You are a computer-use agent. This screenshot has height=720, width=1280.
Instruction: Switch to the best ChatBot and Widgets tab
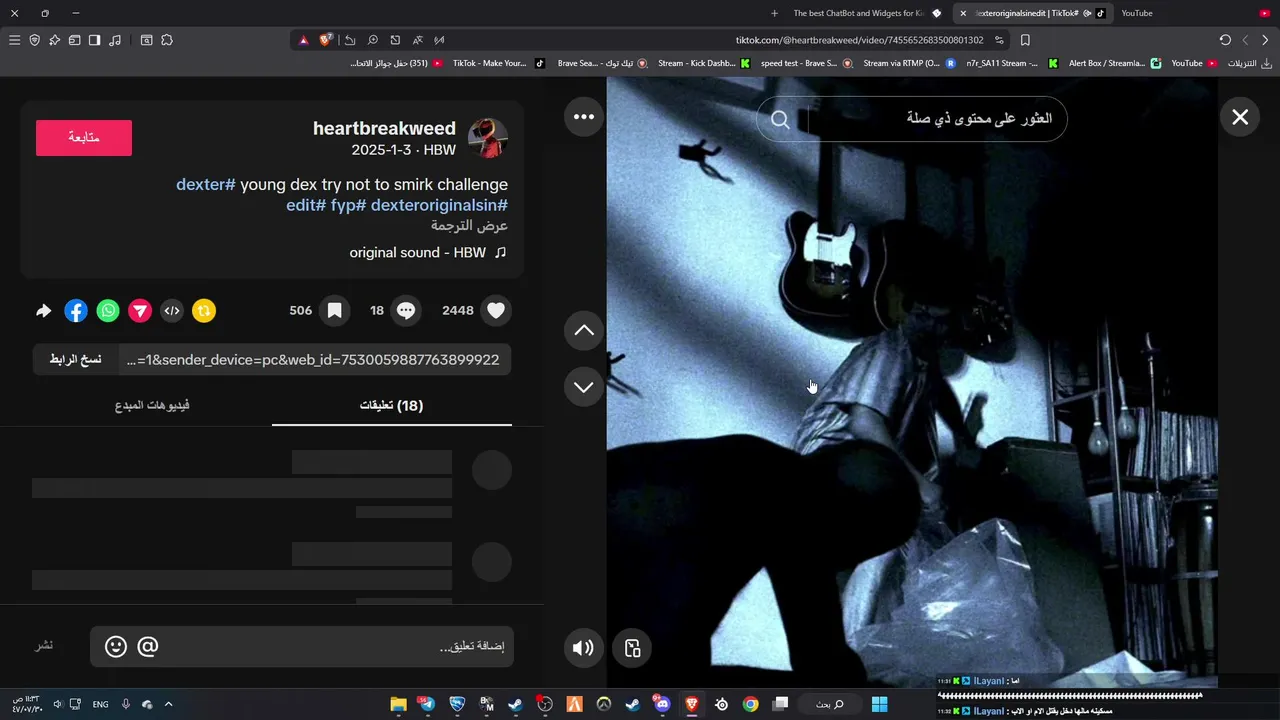(x=866, y=13)
